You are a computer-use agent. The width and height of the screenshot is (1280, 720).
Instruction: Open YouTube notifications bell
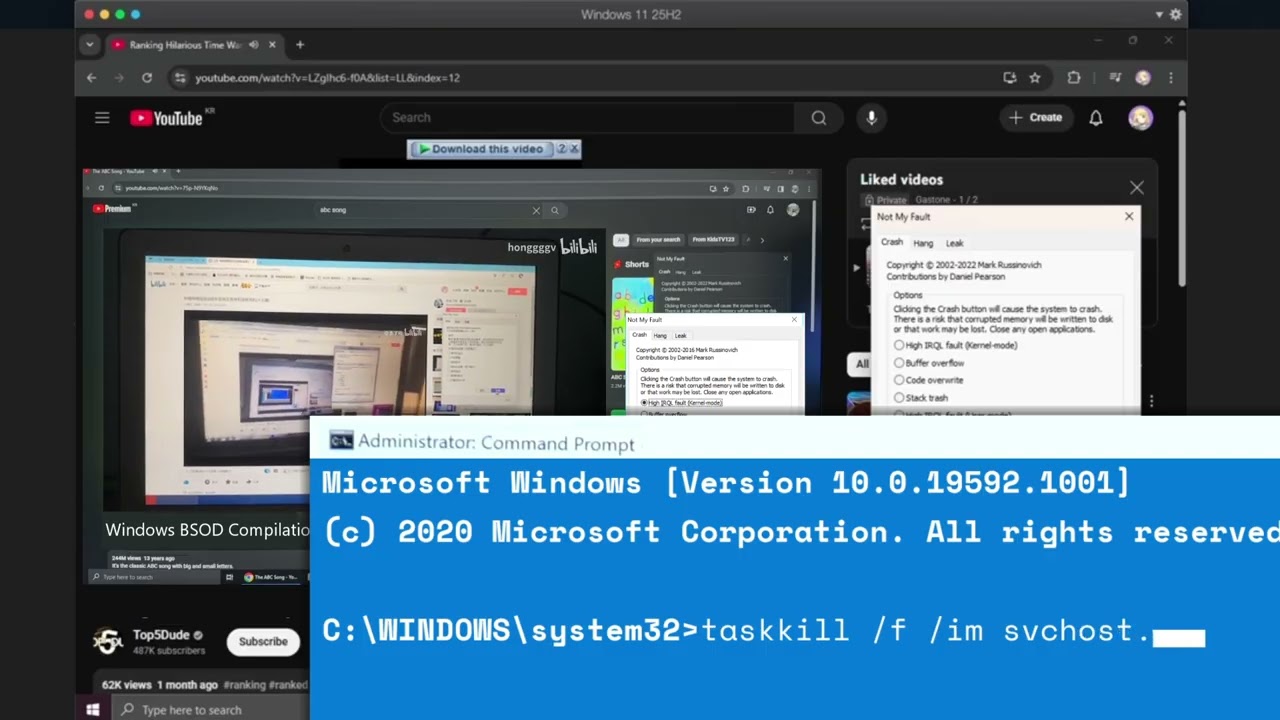(1096, 118)
